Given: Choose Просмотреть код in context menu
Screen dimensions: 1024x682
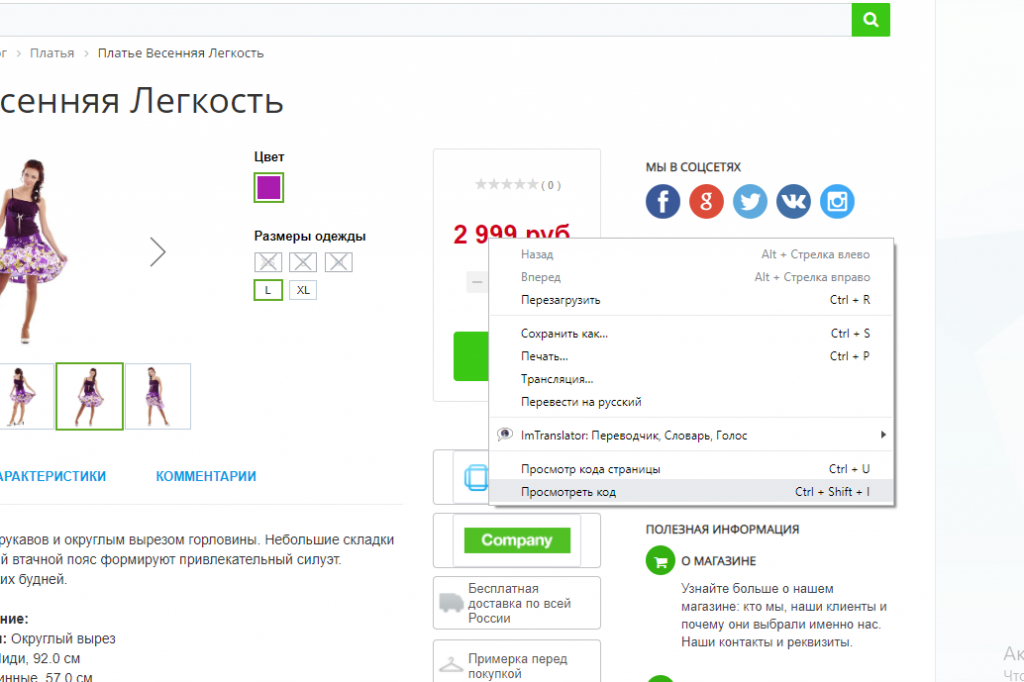Looking at the screenshot, I should [x=691, y=492].
